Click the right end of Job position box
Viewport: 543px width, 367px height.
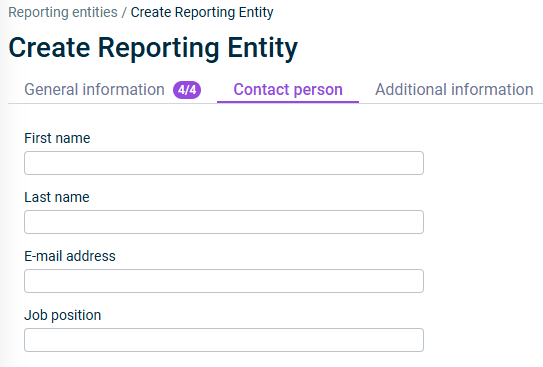[417, 340]
